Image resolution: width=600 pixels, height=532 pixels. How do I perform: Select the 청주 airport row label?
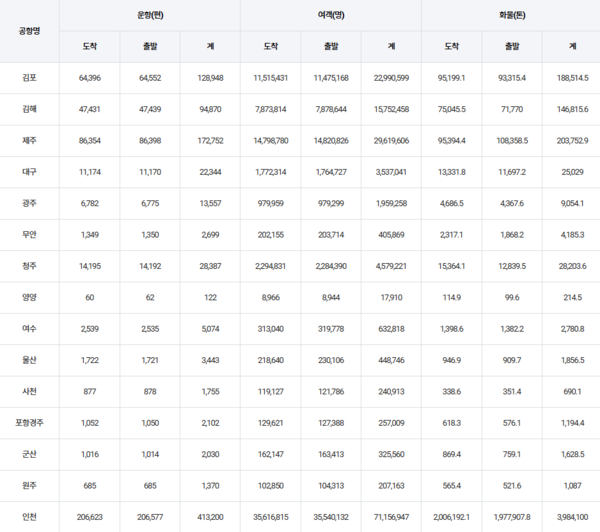(29, 266)
